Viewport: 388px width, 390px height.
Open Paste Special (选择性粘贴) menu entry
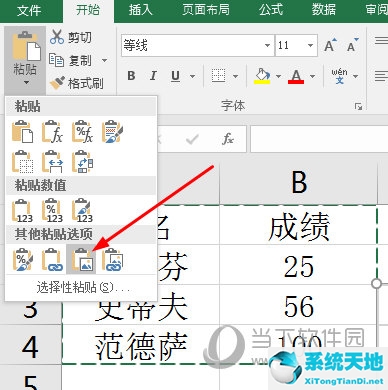82,287
